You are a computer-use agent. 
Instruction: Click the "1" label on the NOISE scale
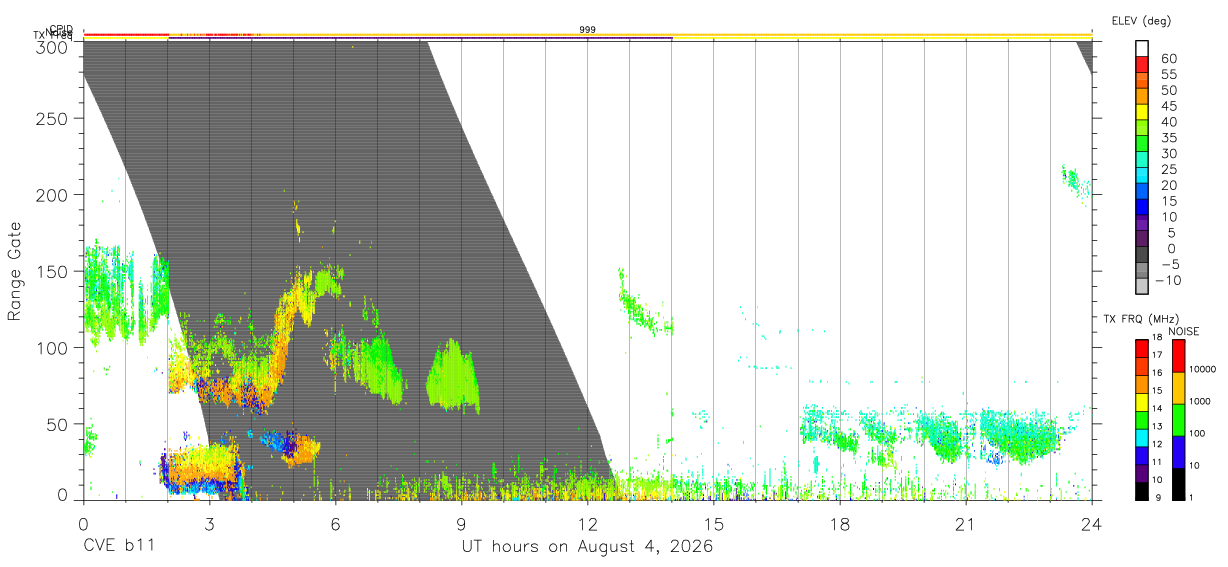click(1192, 497)
